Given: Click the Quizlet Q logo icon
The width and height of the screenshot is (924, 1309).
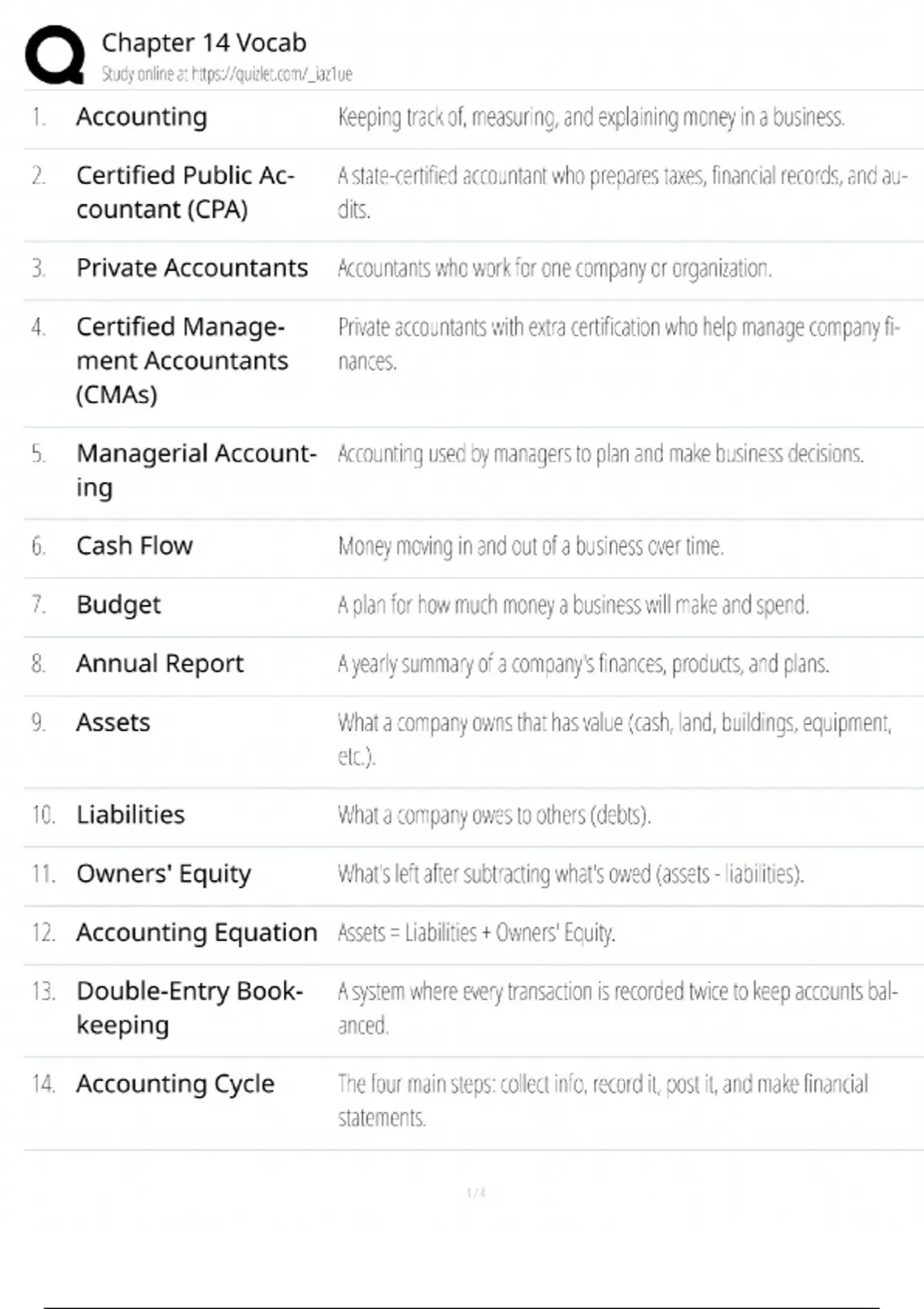Looking at the screenshot, I should pos(55,55).
